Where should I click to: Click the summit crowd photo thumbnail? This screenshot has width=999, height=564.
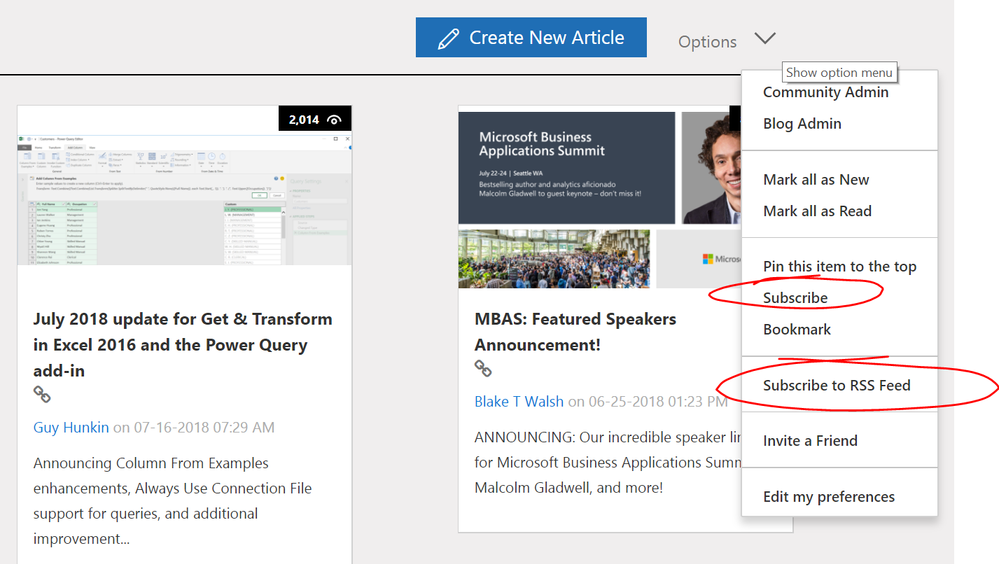click(554, 259)
